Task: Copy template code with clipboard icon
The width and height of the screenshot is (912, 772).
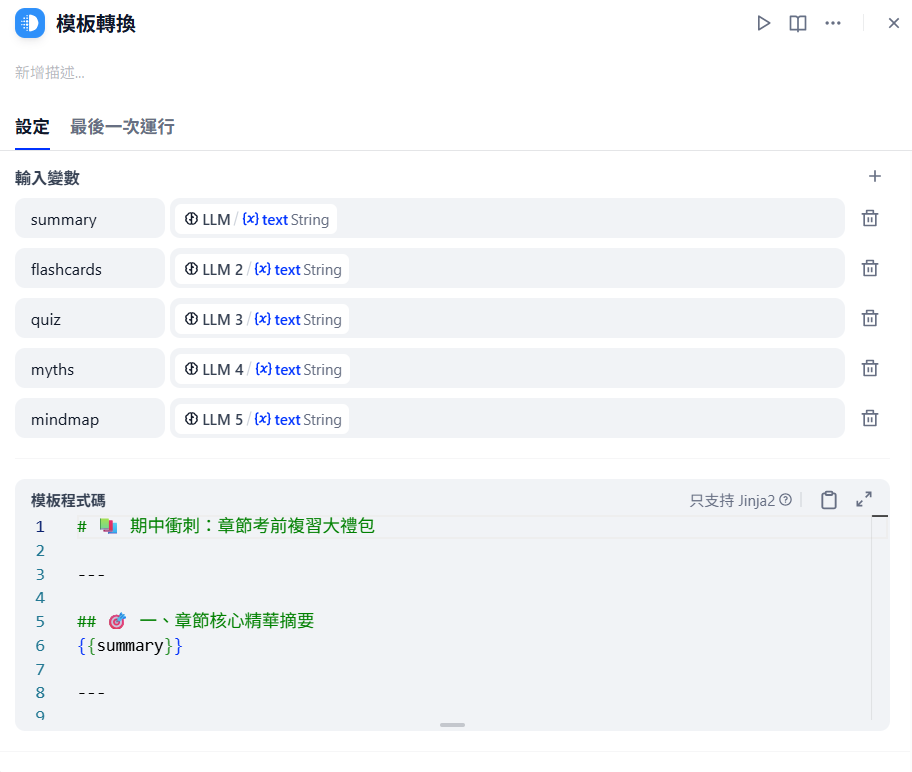Action: [829, 500]
